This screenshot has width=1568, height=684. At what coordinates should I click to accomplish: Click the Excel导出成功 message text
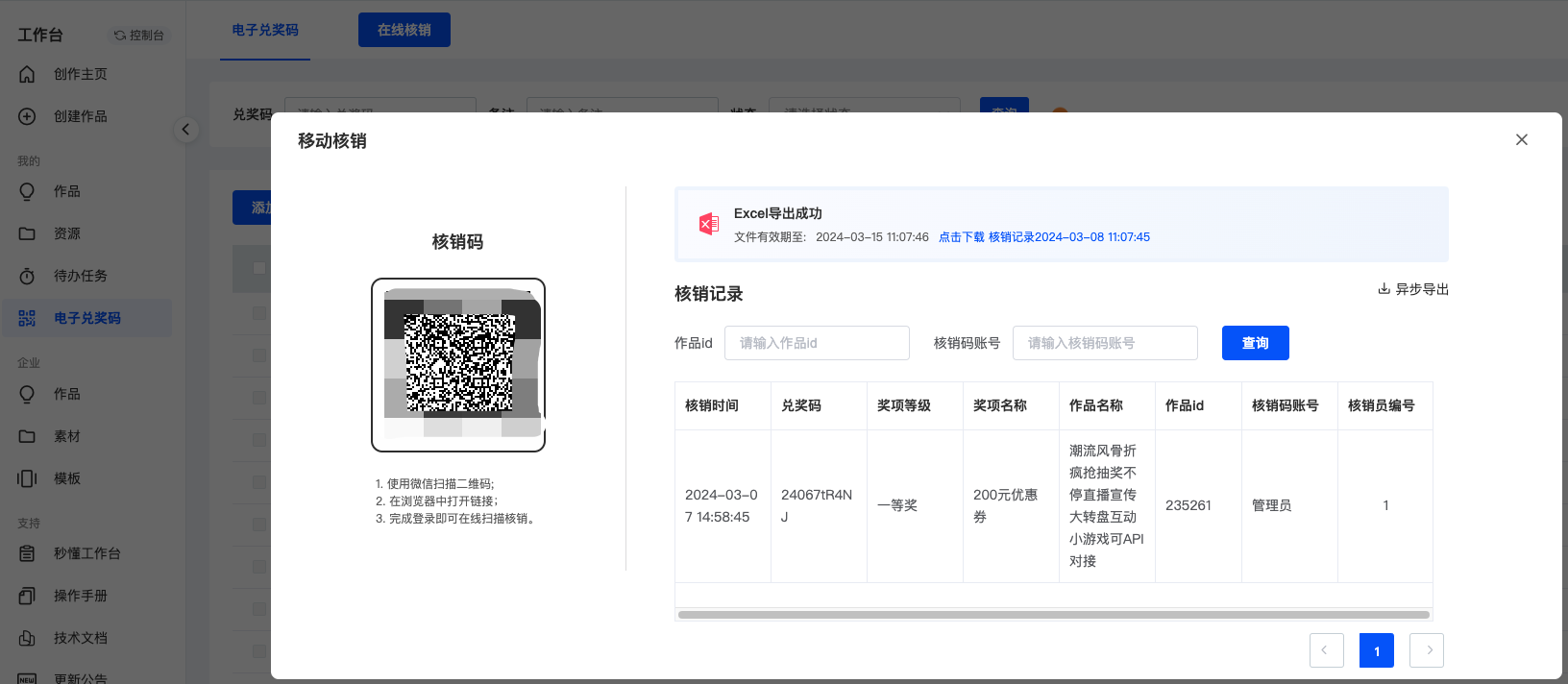pyautogui.click(x=778, y=213)
